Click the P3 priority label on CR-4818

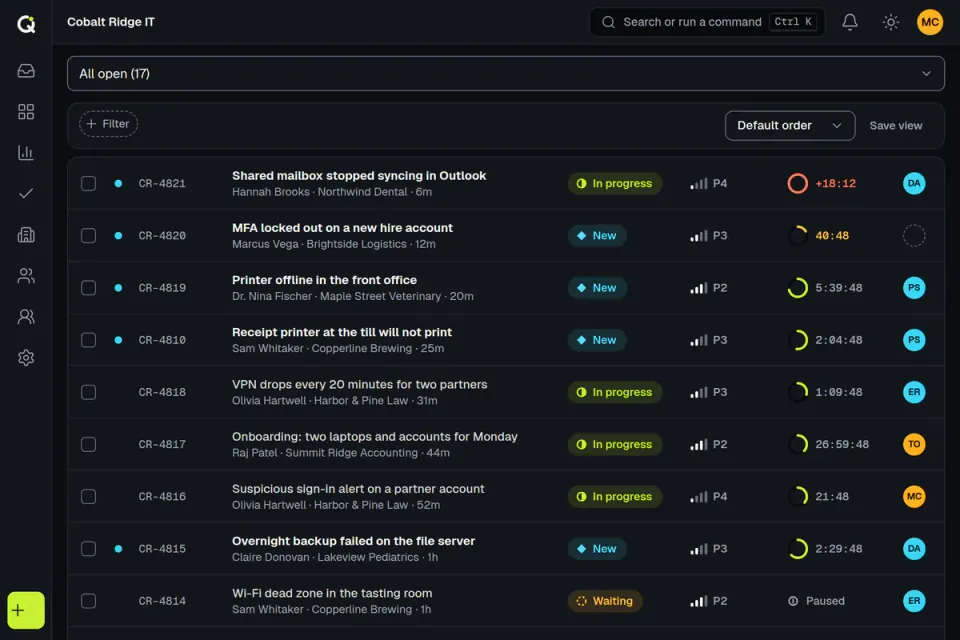click(720, 392)
